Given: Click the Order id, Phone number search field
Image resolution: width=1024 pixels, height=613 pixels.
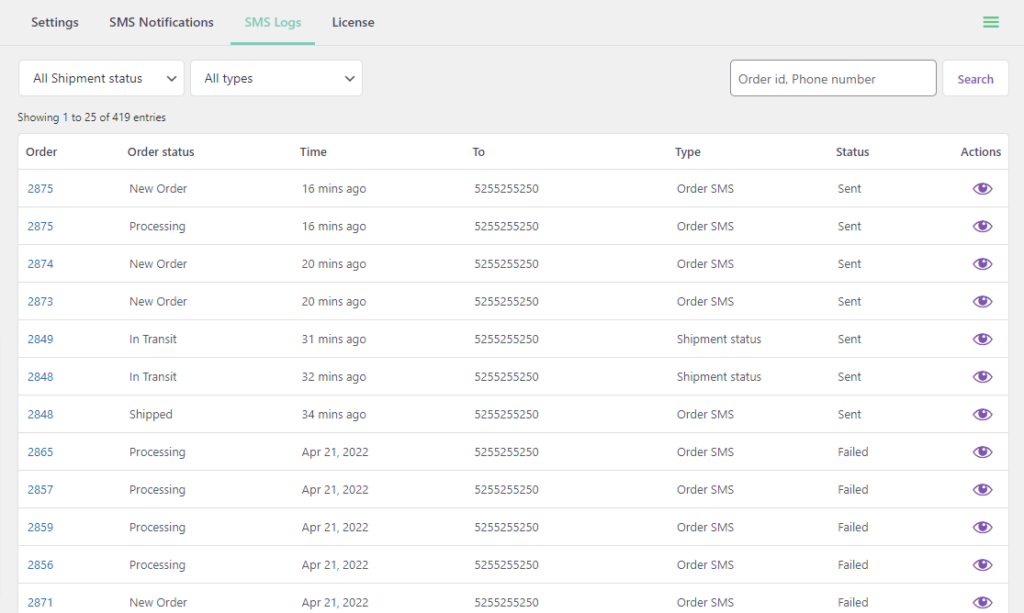Looking at the screenshot, I should 832,77.
